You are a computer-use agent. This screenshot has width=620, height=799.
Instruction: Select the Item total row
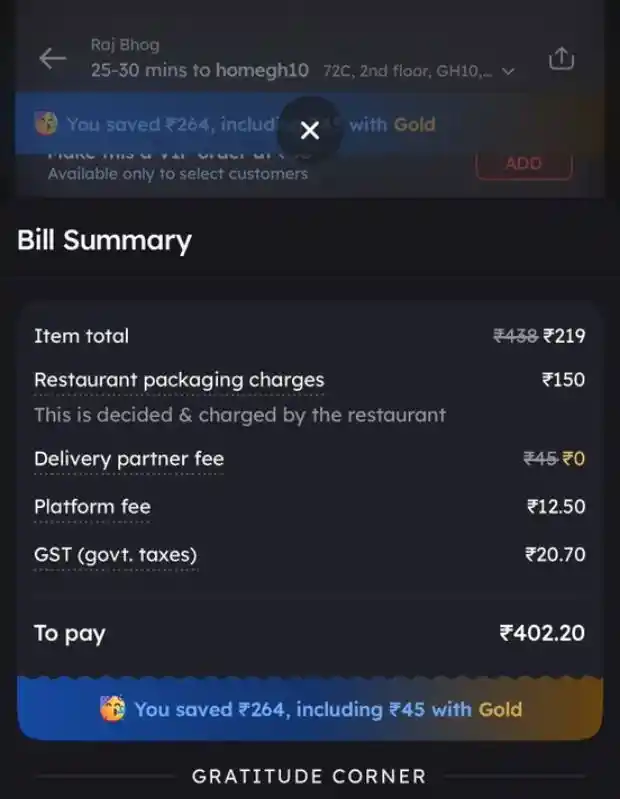(310, 336)
